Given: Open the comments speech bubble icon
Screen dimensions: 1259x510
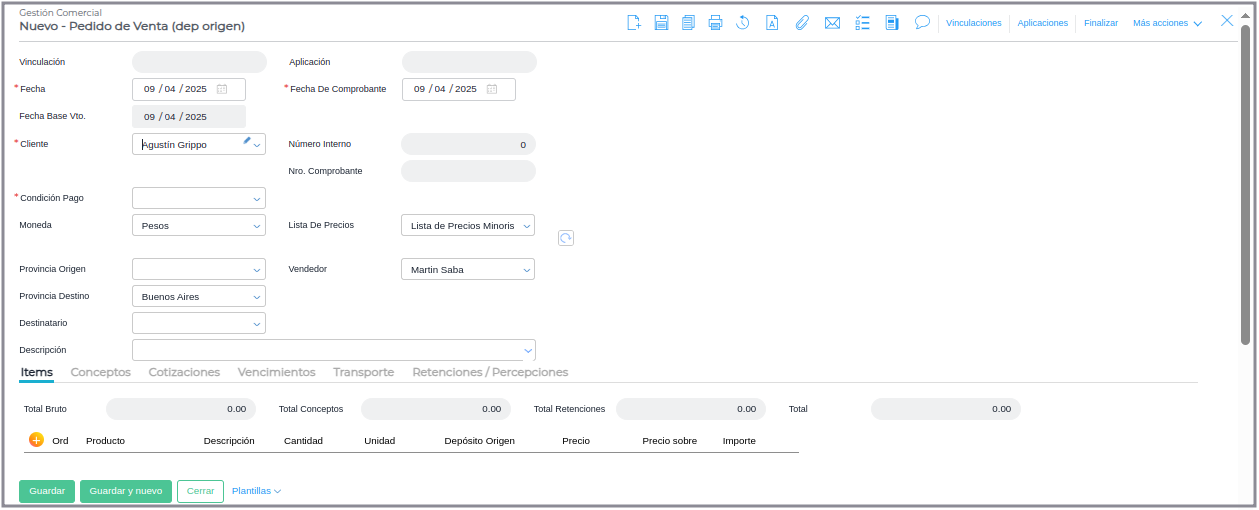Looking at the screenshot, I should click(x=922, y=22).
